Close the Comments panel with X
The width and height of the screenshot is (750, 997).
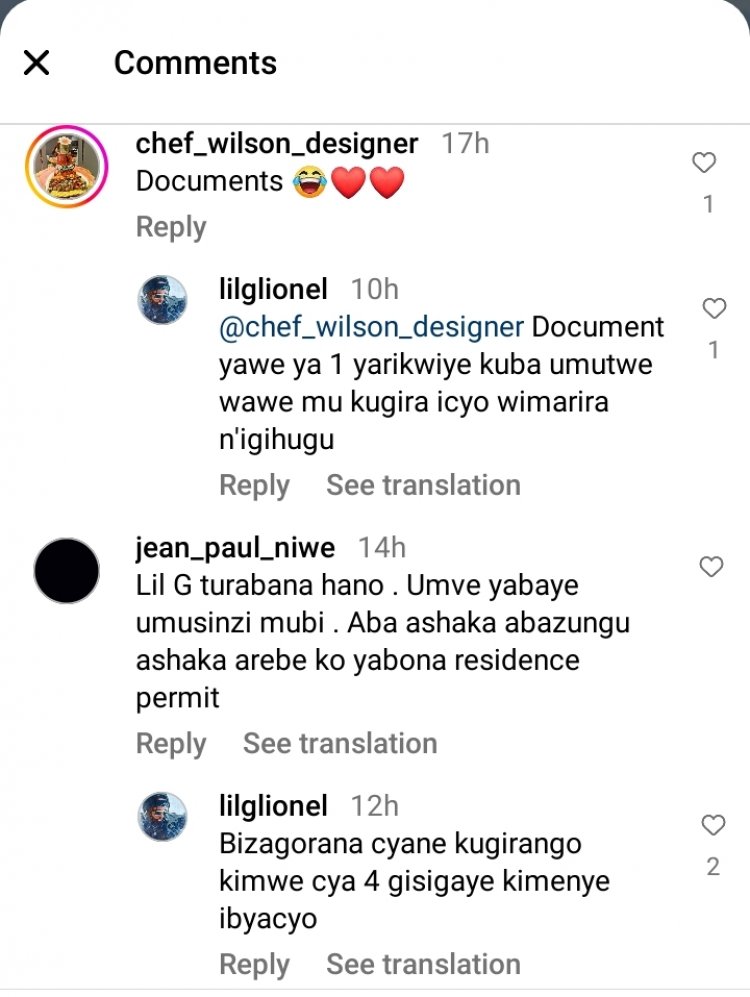click(x=36, y=63)
